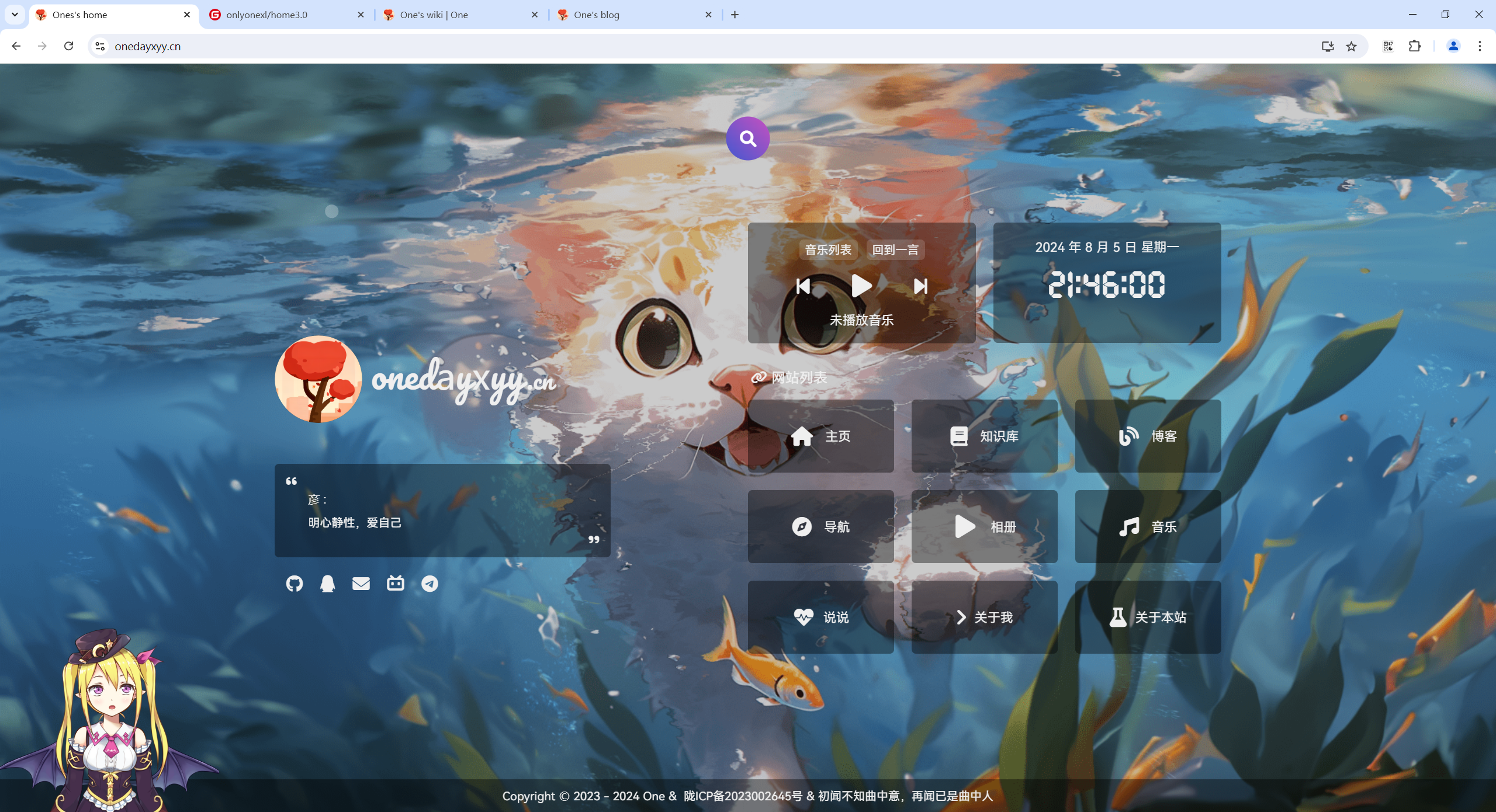1496x812 pixels.
Task: Click the purple search icon
Action: [747, 138]
